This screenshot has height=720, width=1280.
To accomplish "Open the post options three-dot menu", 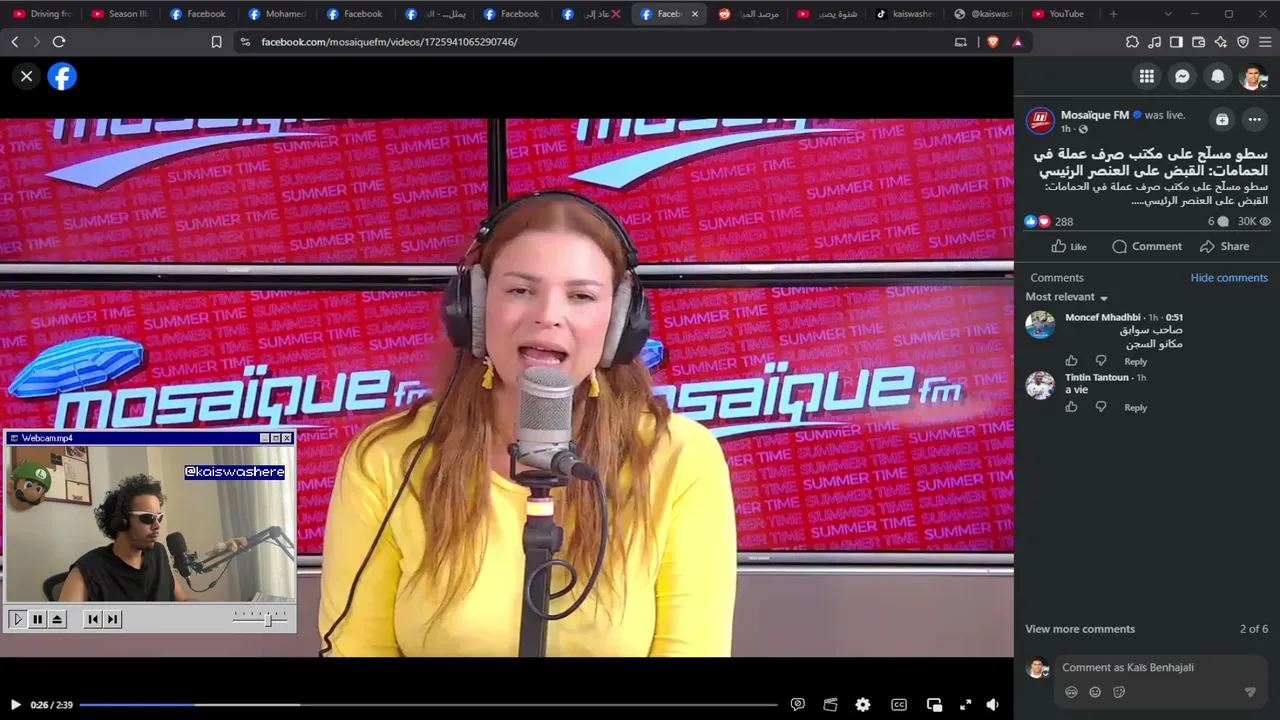I will [x=1255, y=119].
